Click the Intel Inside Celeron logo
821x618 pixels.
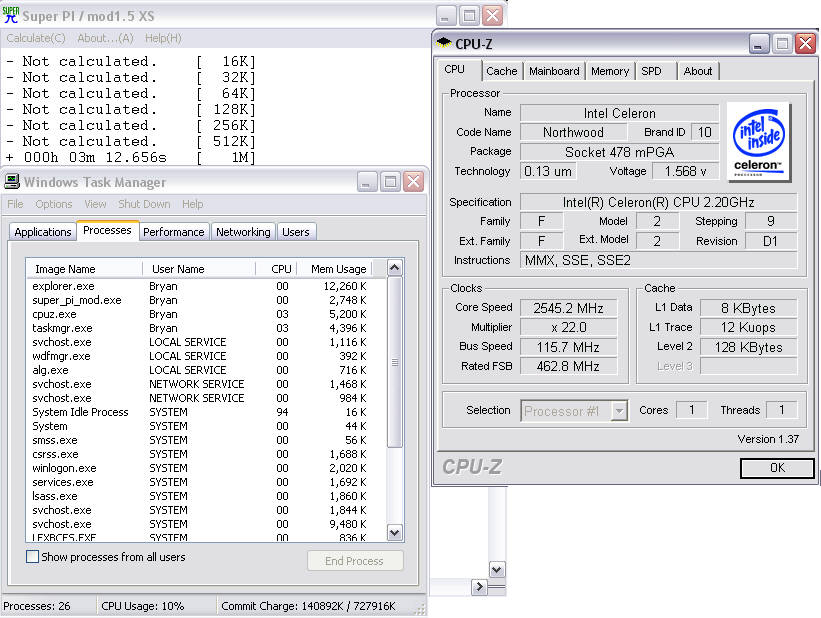pos(759,142)
